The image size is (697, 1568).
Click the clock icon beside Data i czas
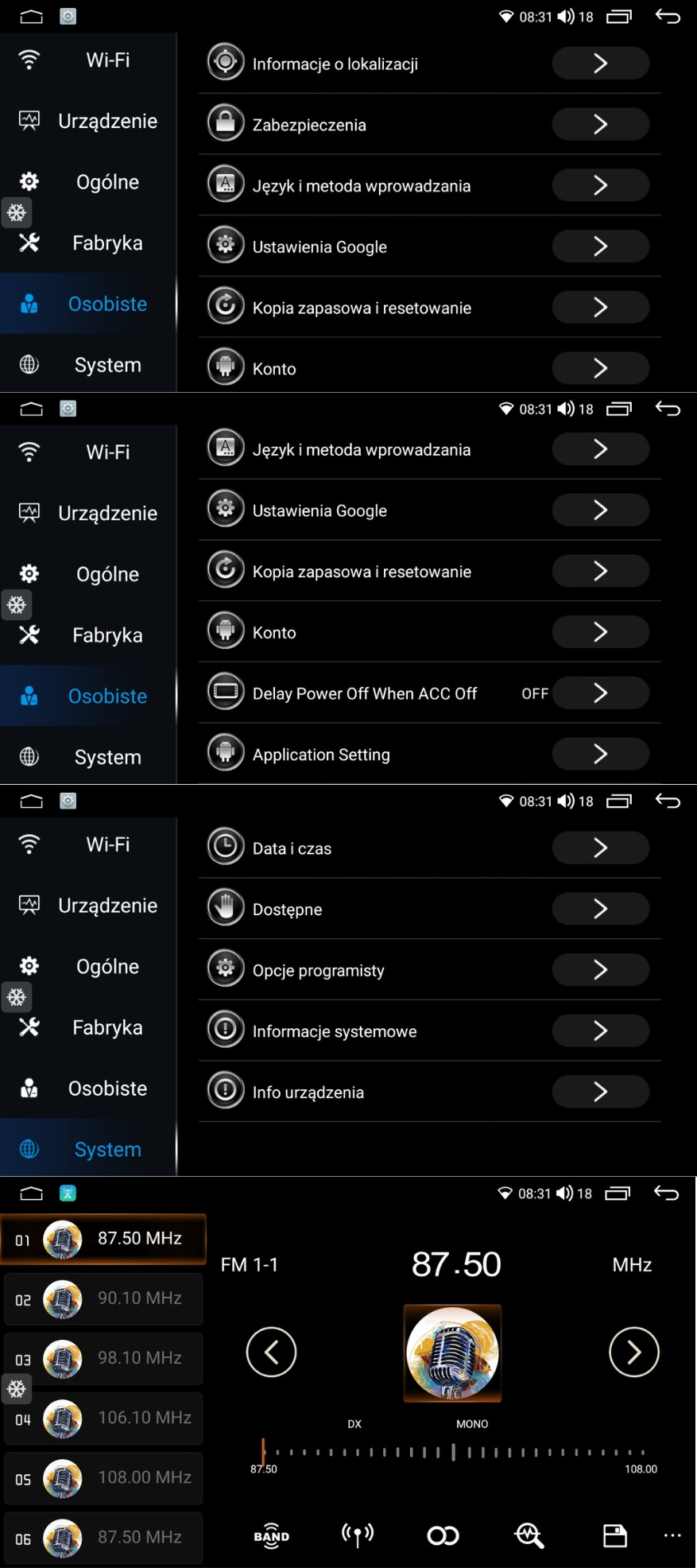pyautogui.click(x=226, y=848)
